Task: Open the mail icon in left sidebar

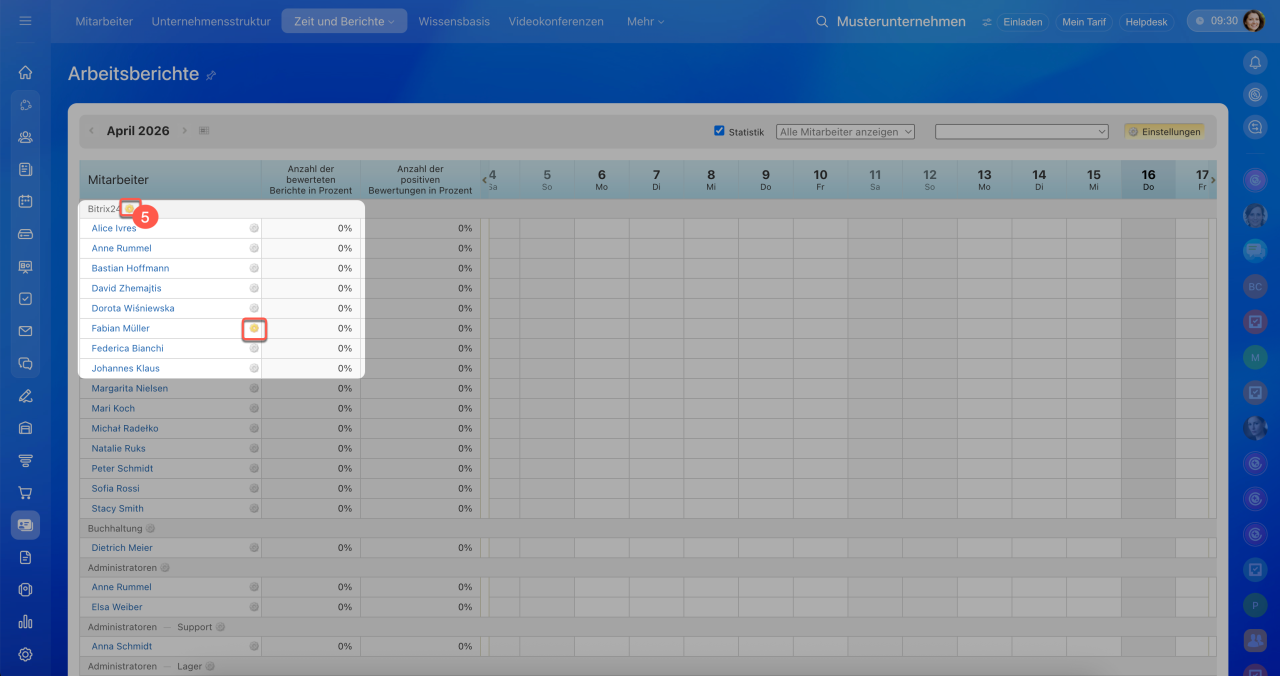Action: coord(26,331)
